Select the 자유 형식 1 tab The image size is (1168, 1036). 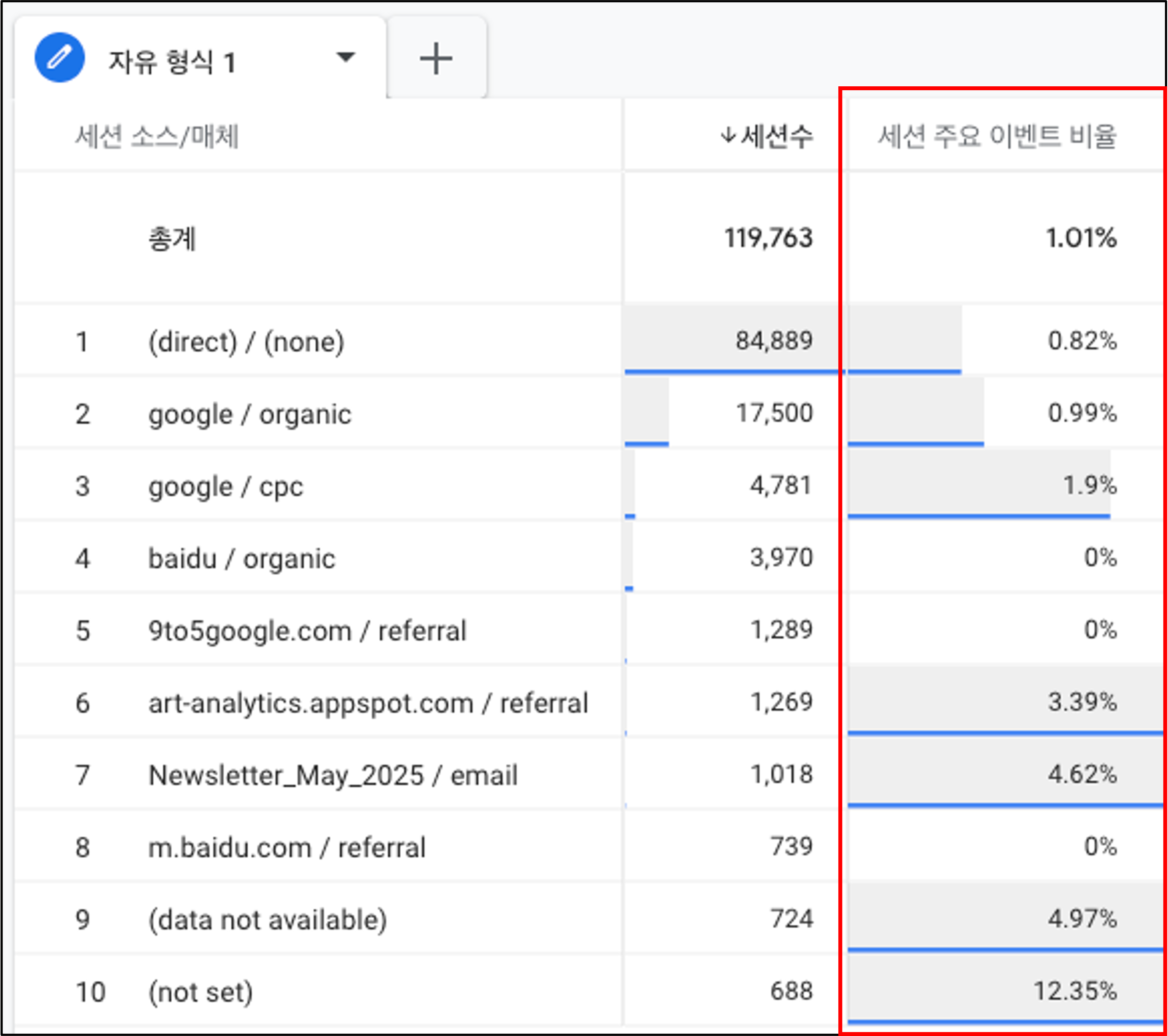click(x=200, y=57)
